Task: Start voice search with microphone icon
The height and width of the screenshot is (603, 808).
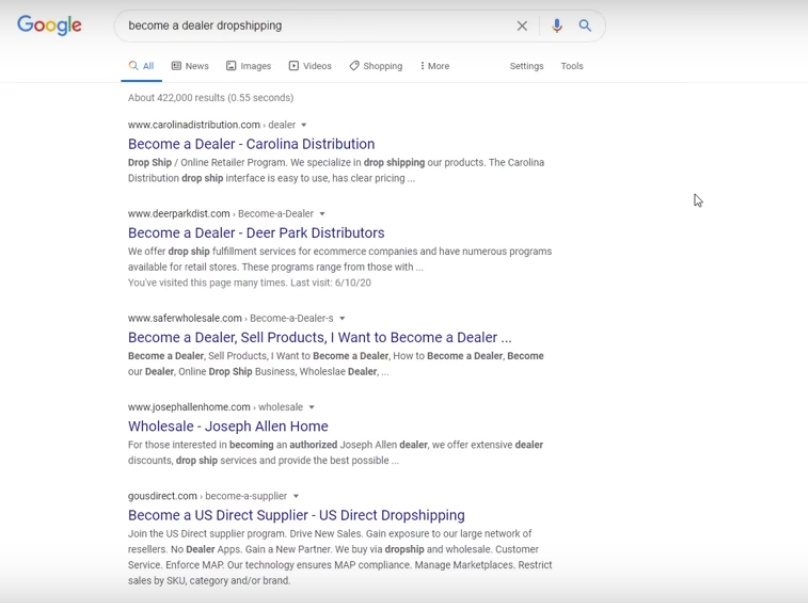Action: coord(557,26)
